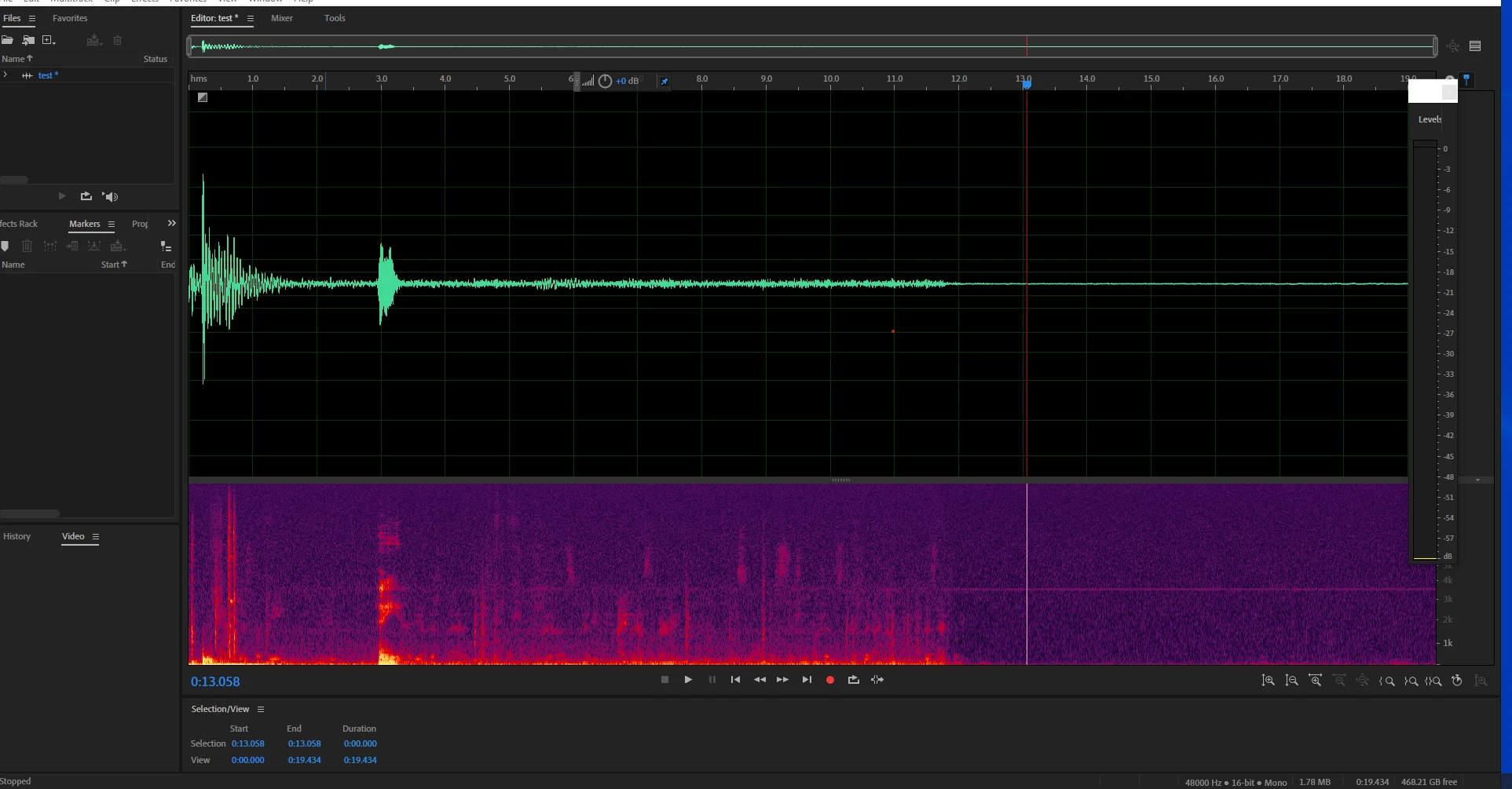Click the current time display 0:13.058
This screenshot has width=1512, height=789.
(x=215, y=681)
